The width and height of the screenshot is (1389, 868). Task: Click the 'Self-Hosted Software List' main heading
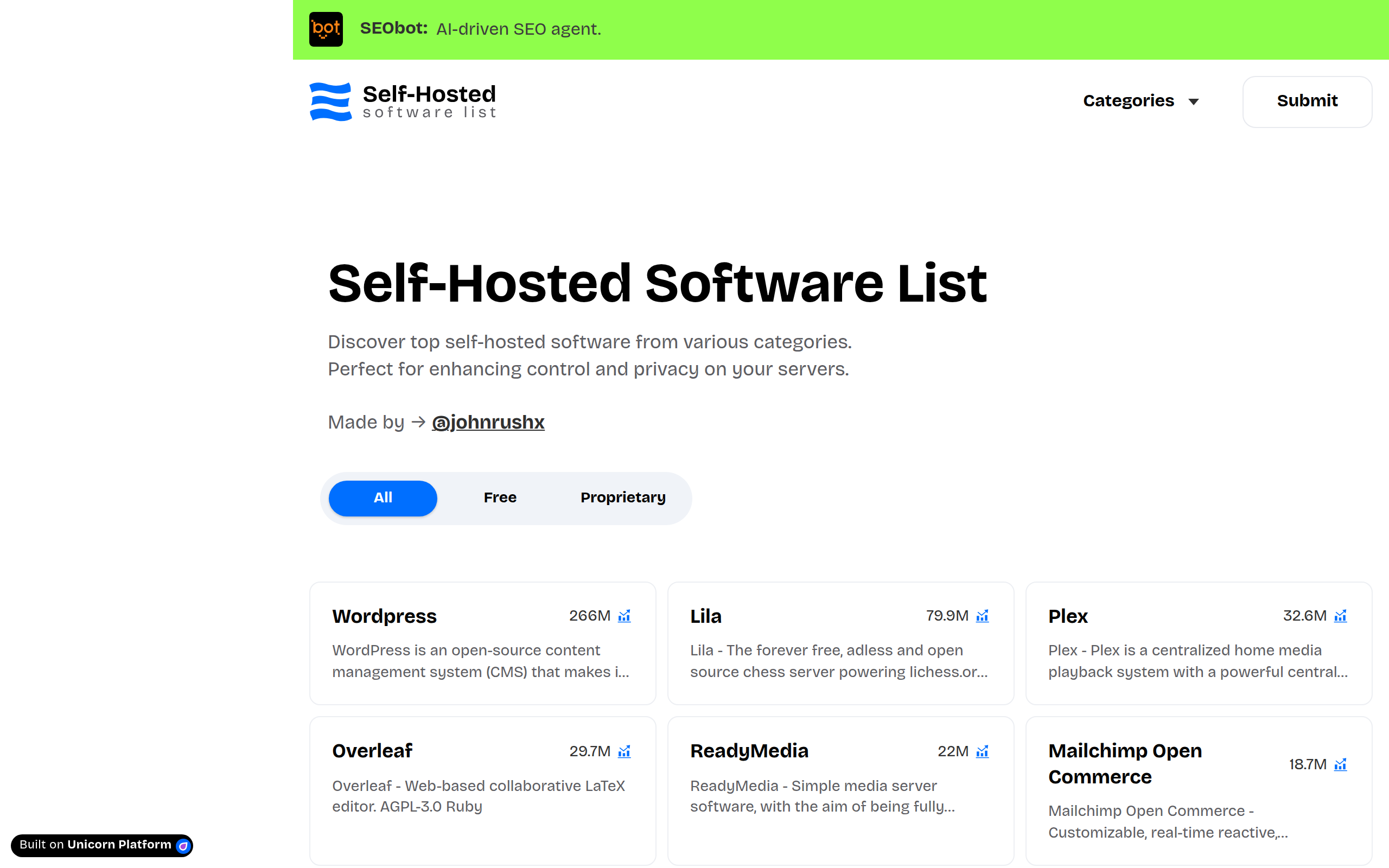(x=657, y=283)
